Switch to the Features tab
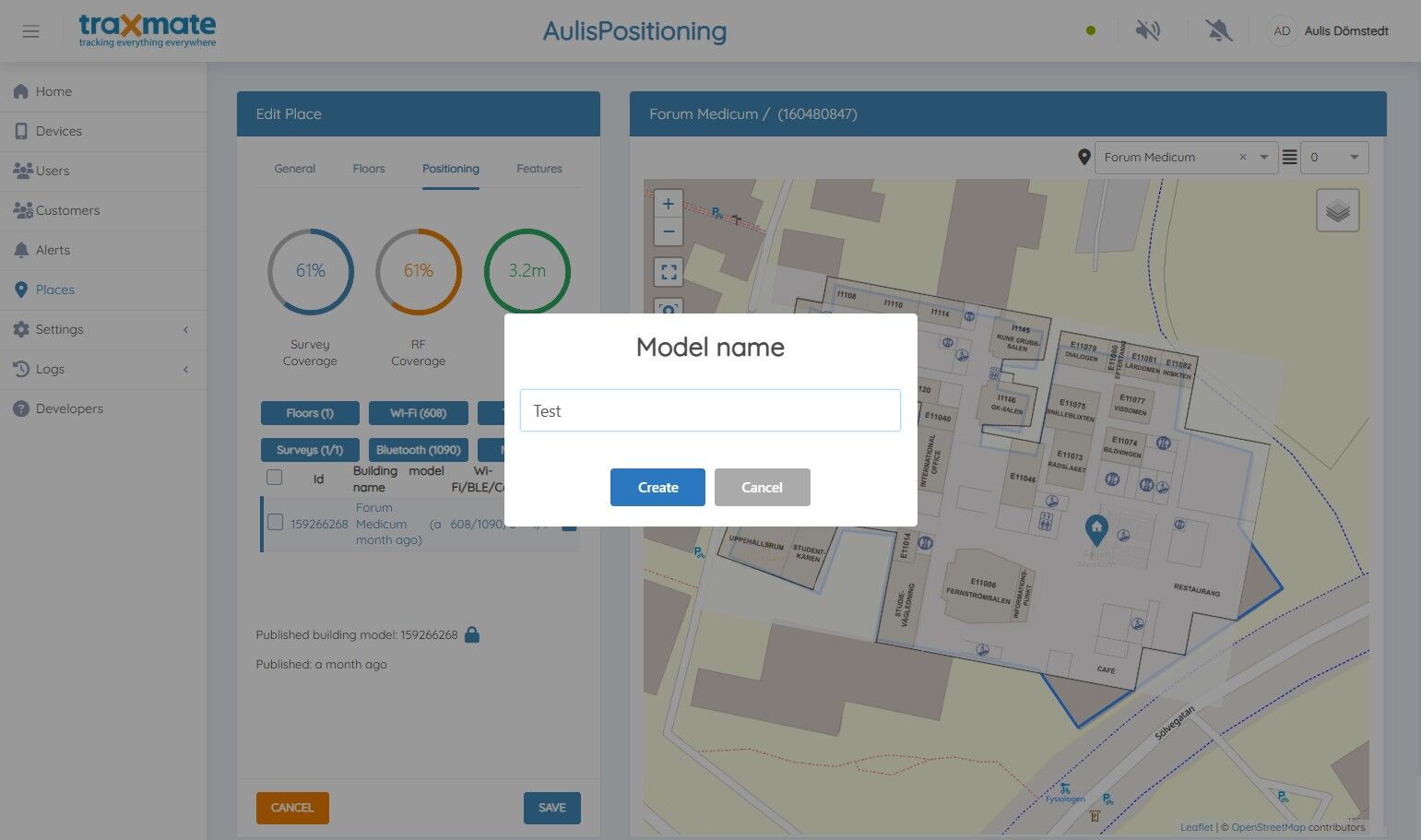This screenshot has height=840, width=1421. tap(539, 169)
